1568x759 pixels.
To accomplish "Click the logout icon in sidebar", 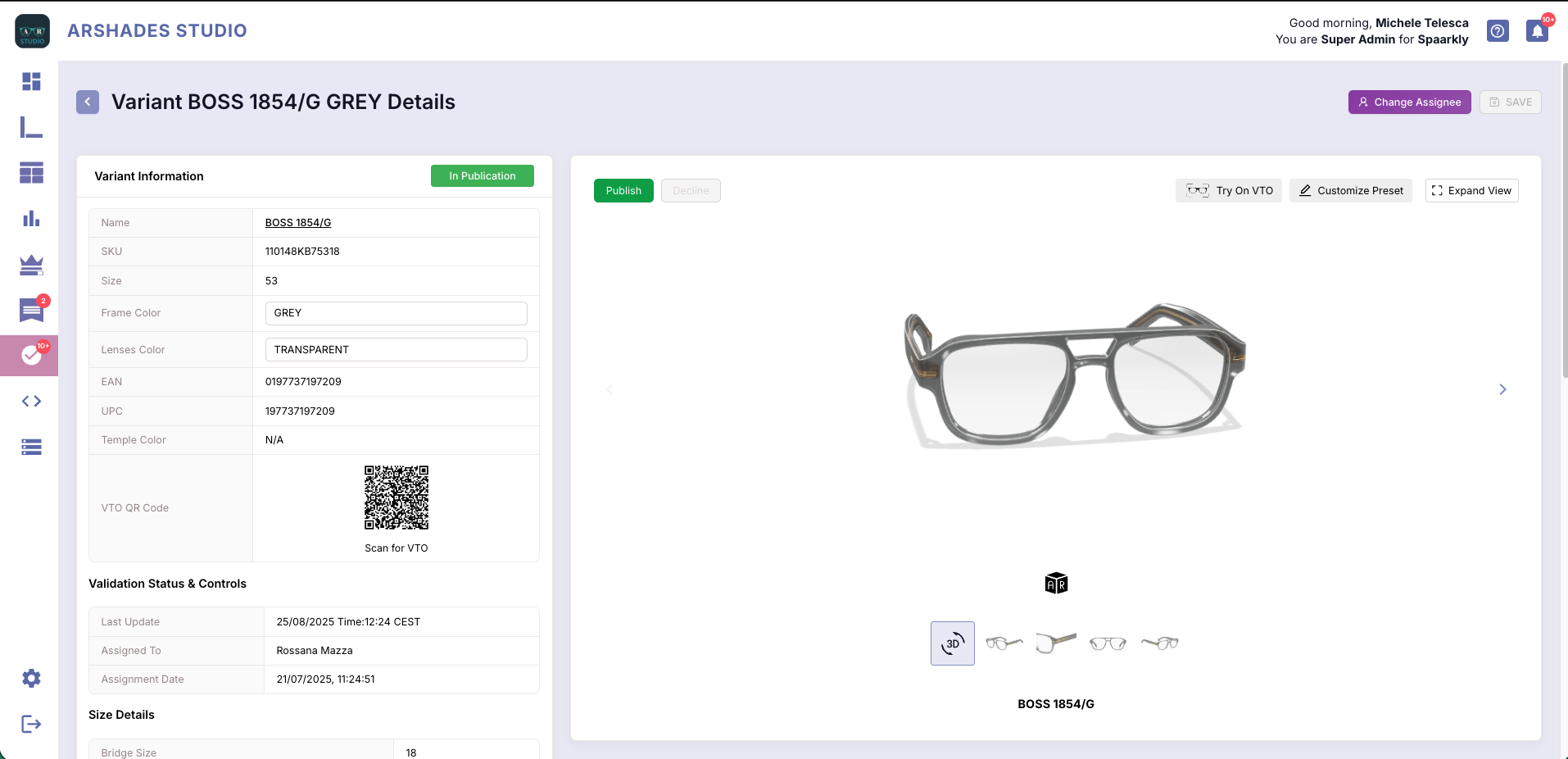I will coord(31,724).
